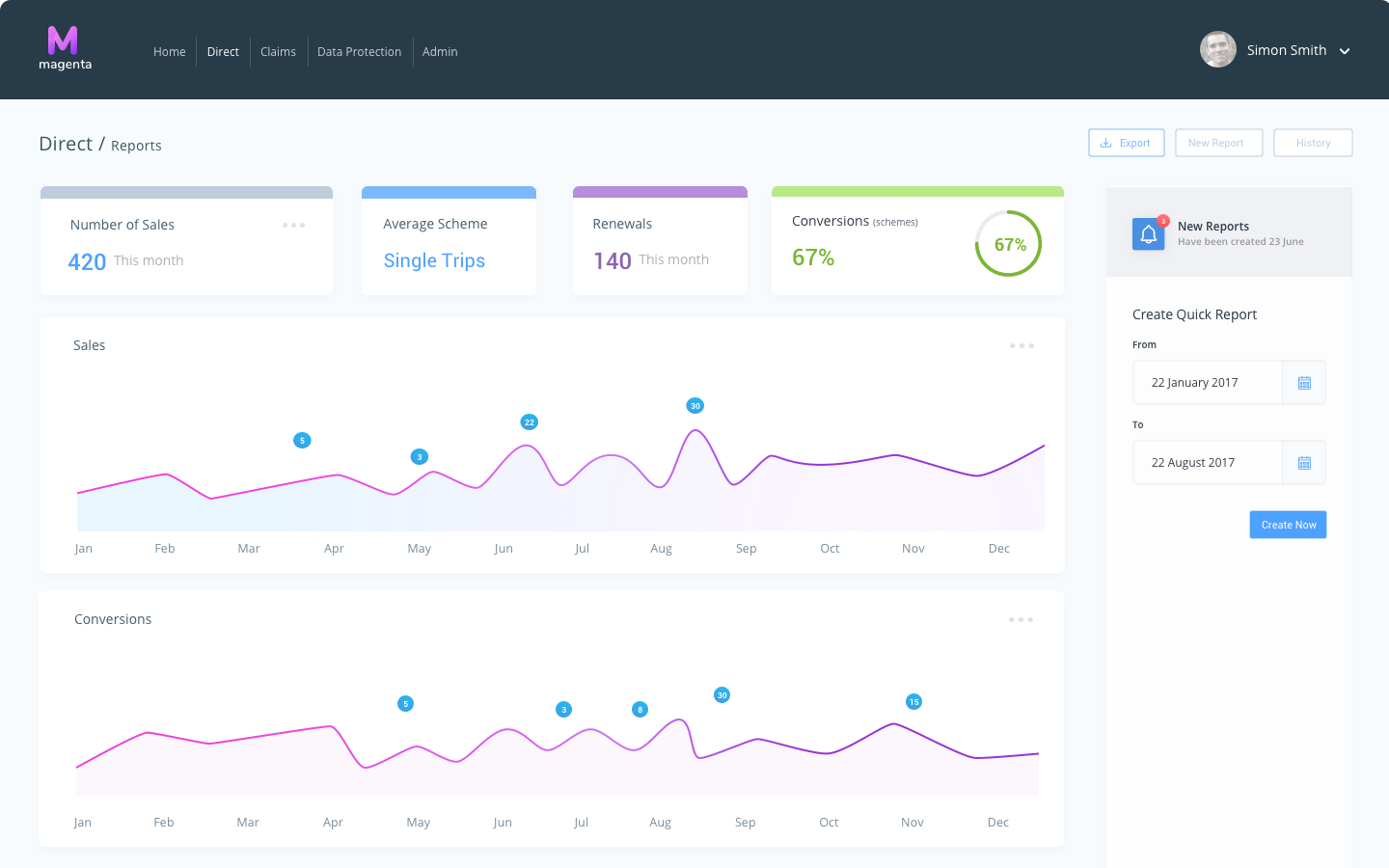Image resolution: width=1389 pixels, height=868 pixels.
Task: Click the red notification badge
Action: pyautogui.click(x=1163, y=221)
